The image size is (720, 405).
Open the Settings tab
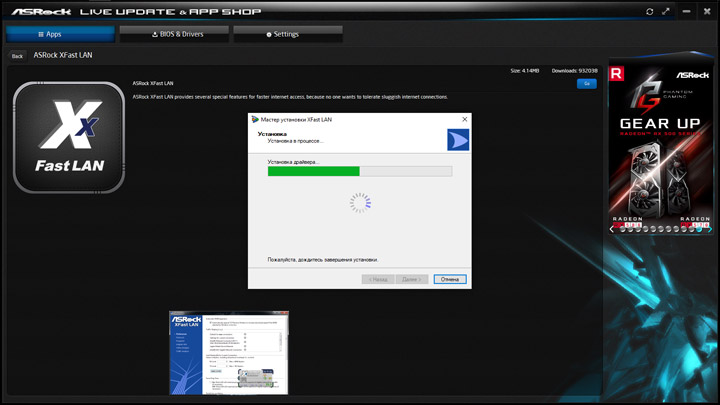288,34
